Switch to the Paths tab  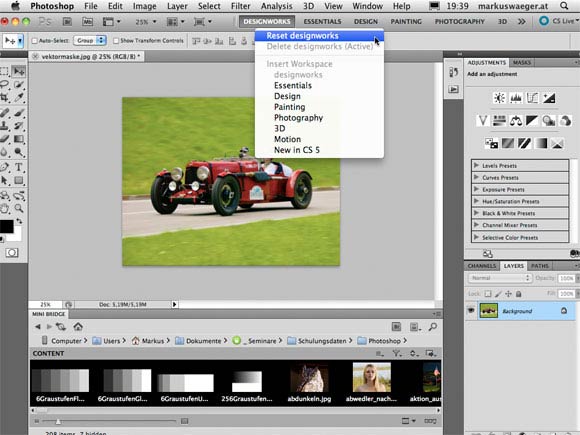click(x=540, y=266)
